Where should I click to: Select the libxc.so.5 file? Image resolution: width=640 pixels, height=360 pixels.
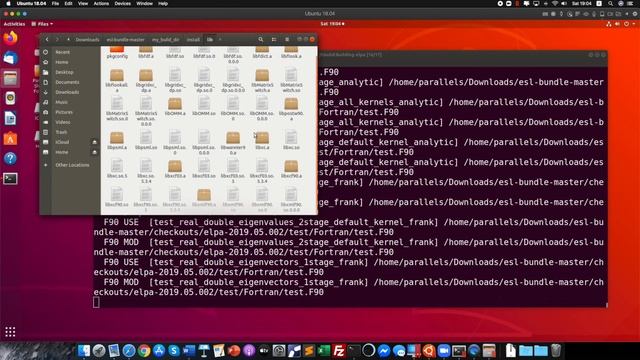(117, 169)
